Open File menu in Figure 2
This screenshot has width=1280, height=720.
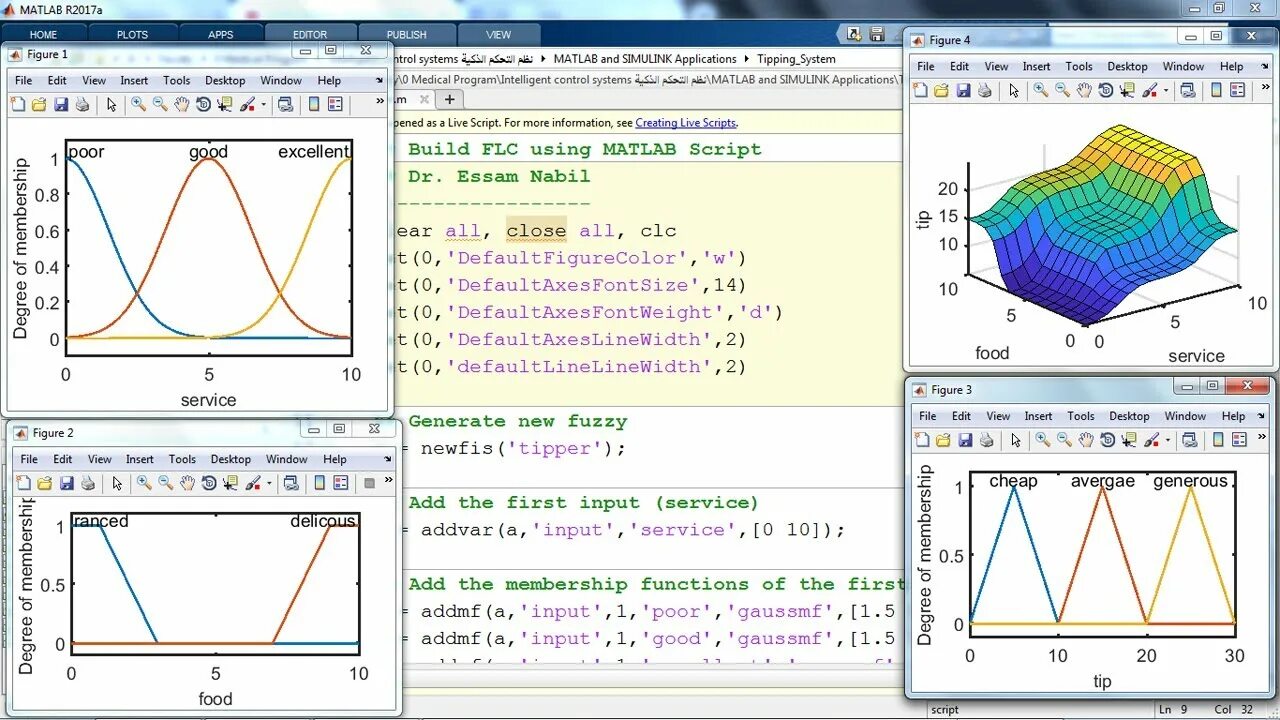coord(29,460)
